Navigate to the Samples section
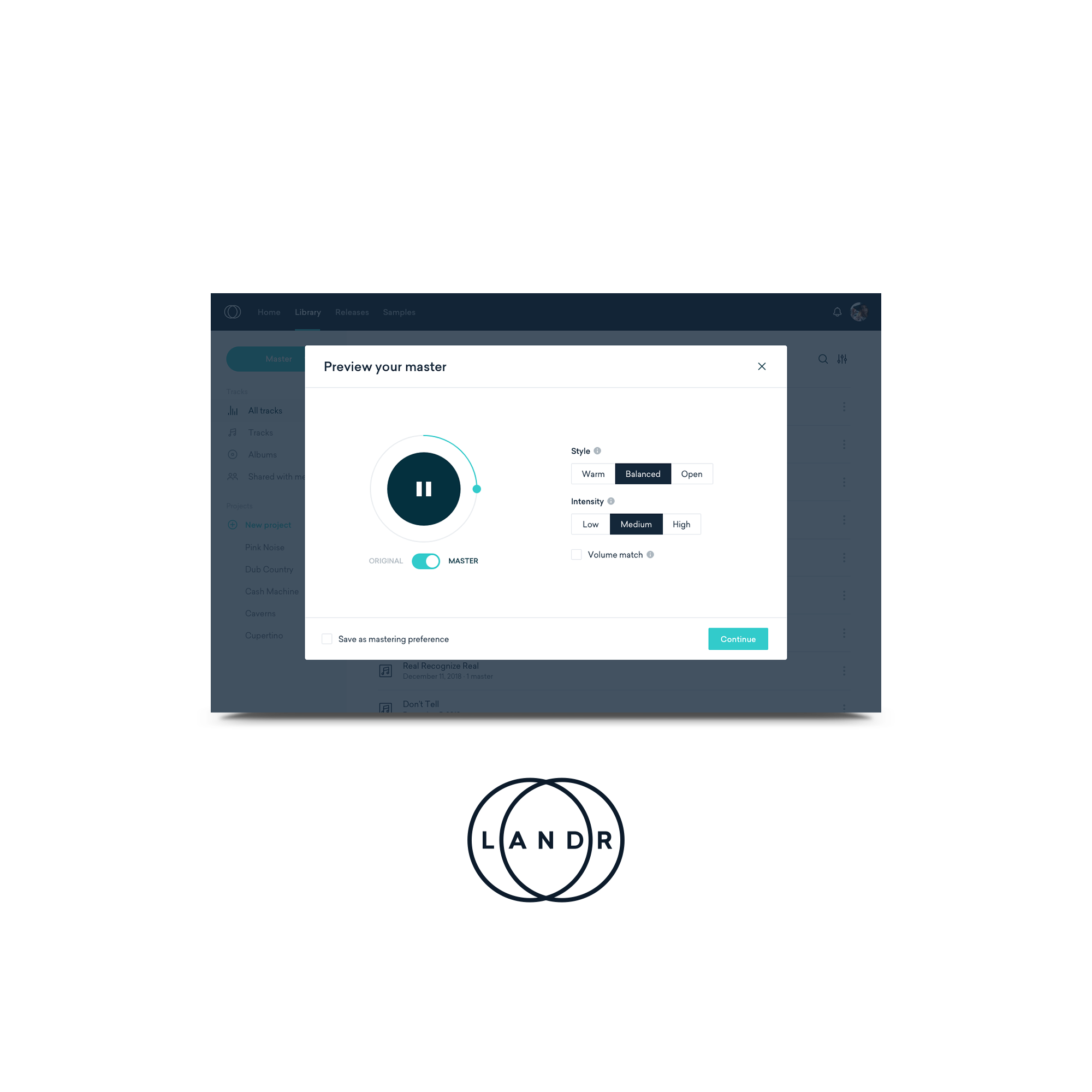This screenshot has height=1092, width=1092. pyautogui.click(x=400, y=311)
